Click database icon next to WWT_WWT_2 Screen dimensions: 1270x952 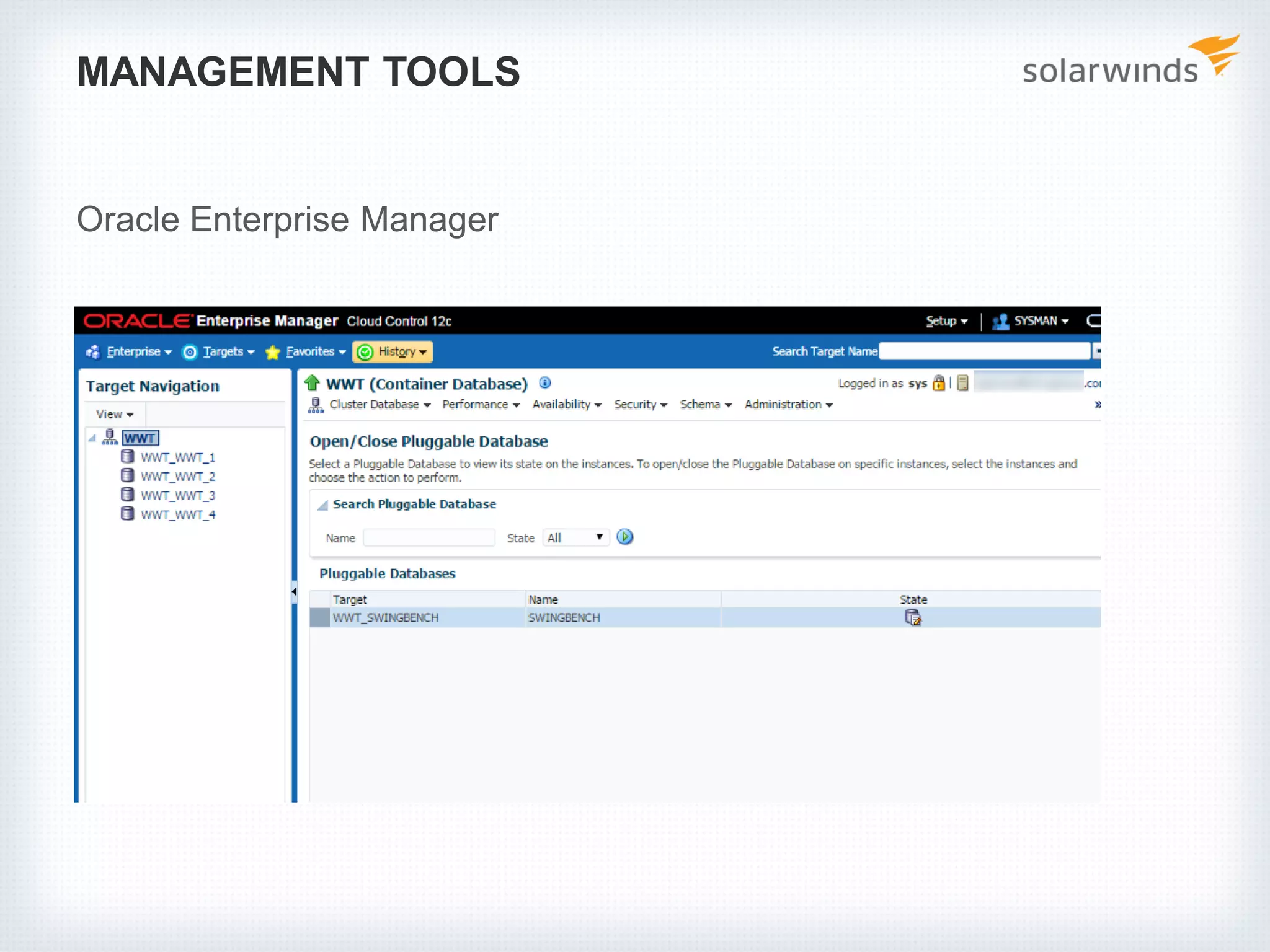coord(127,475)
